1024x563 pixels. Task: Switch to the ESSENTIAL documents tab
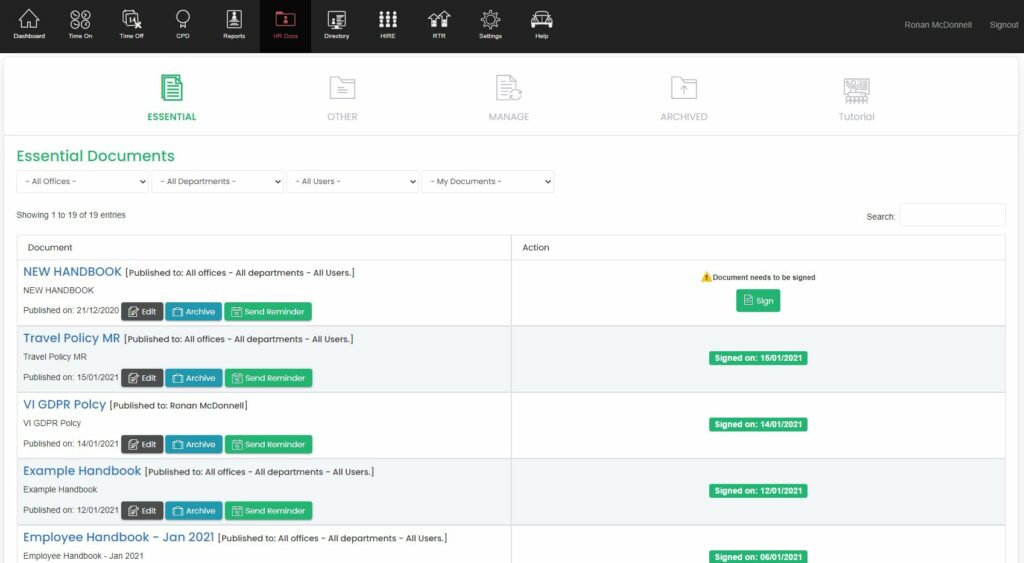[x=172, y=98]
